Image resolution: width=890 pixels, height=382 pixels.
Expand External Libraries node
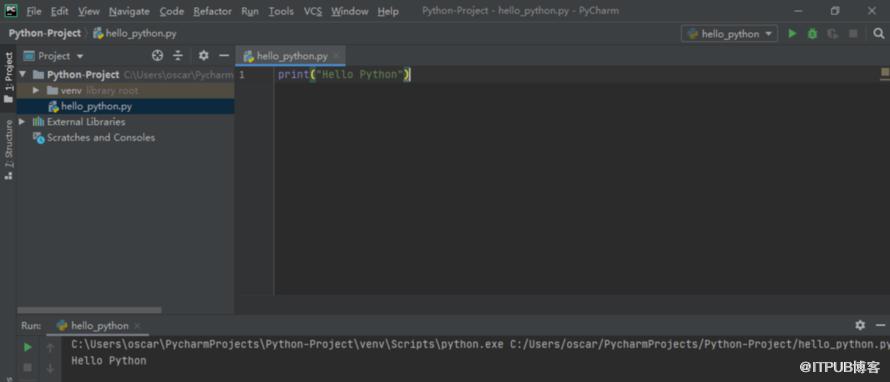[22, 121]
